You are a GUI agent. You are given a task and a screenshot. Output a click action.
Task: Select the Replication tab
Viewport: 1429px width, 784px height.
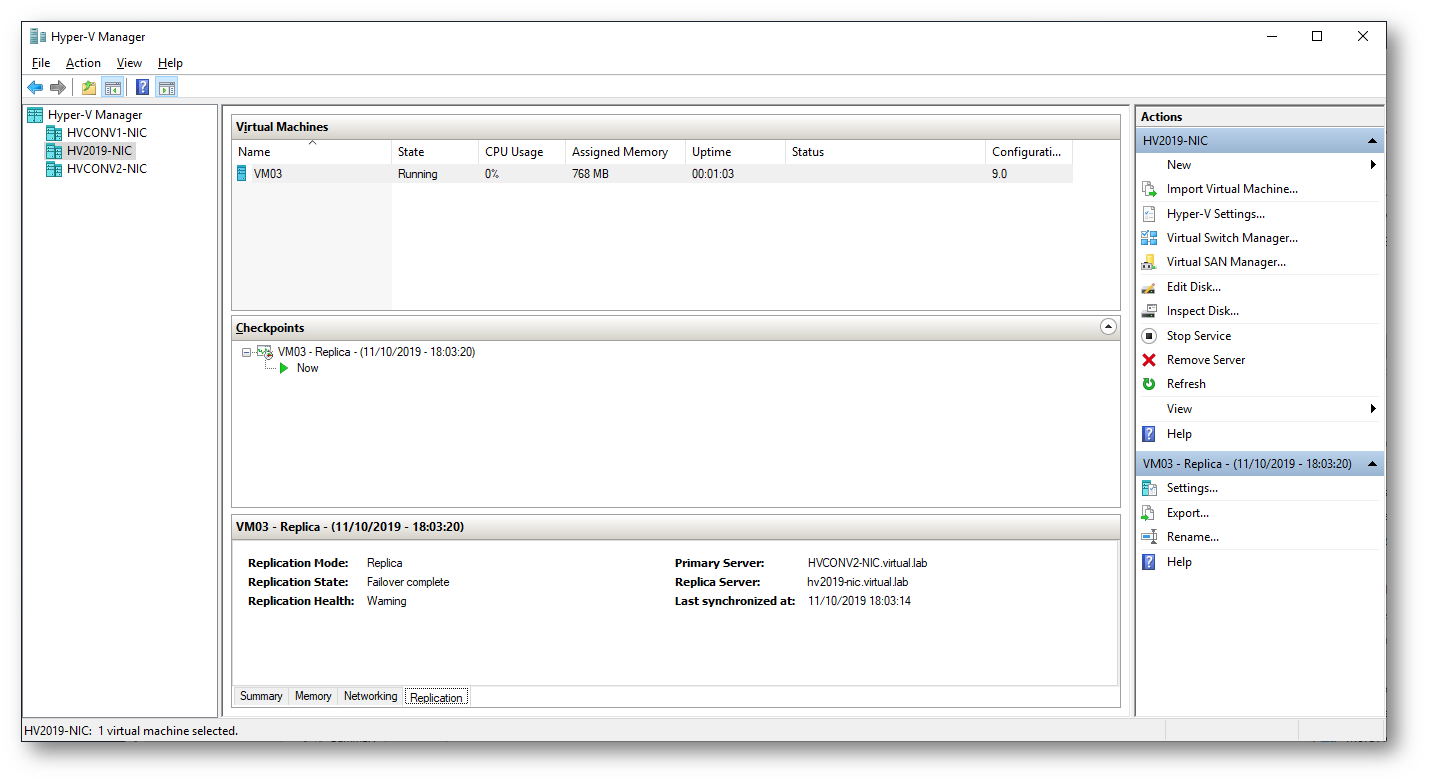click(436, 697)
